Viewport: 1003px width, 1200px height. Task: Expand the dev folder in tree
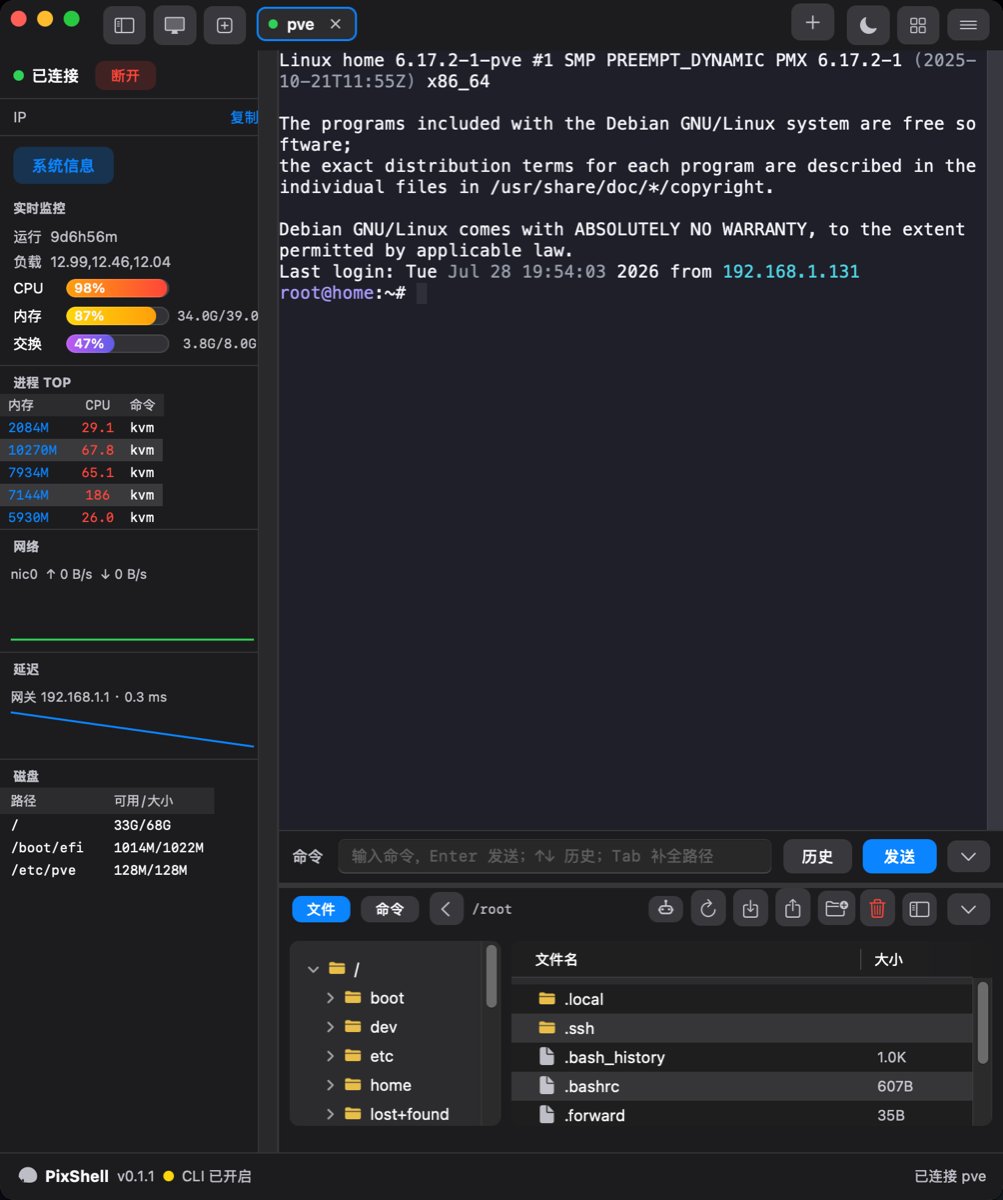330,1027
